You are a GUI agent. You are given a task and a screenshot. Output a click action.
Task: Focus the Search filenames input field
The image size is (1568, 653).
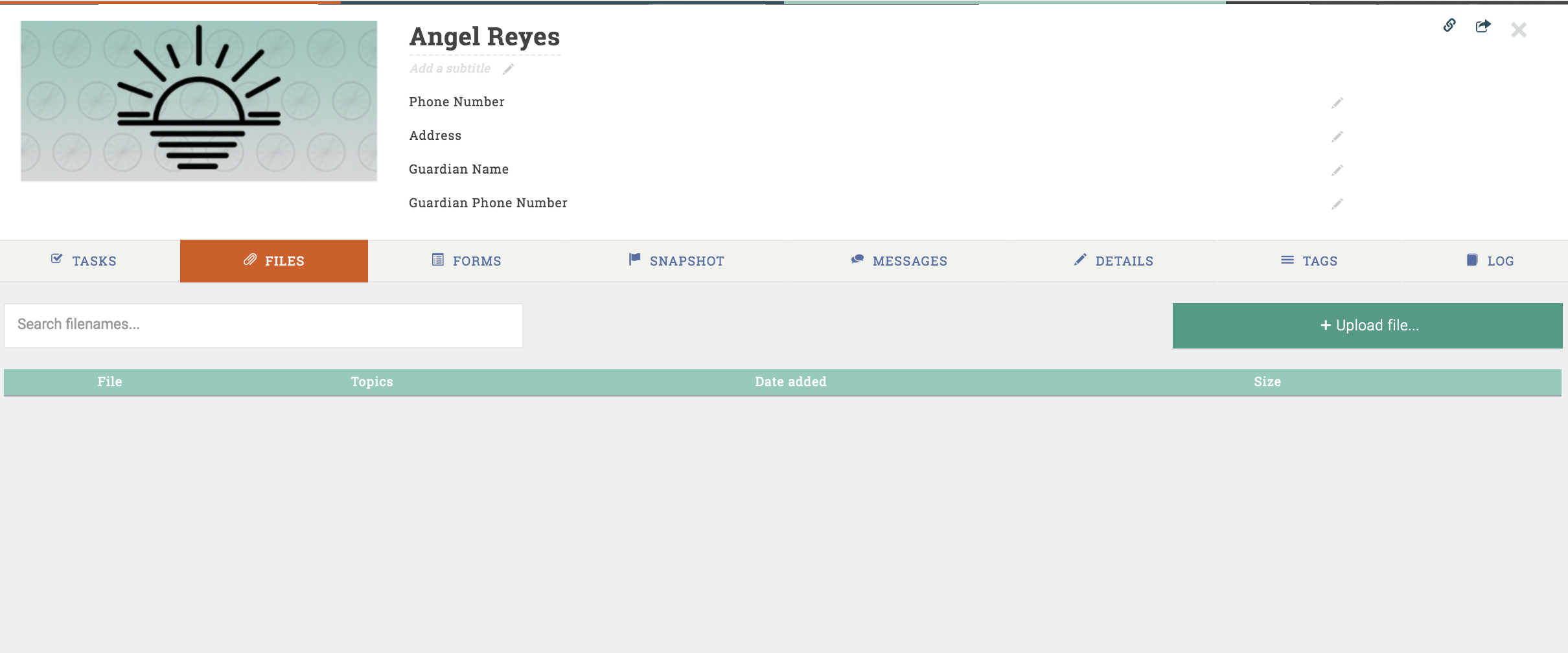tap(264, 325)
